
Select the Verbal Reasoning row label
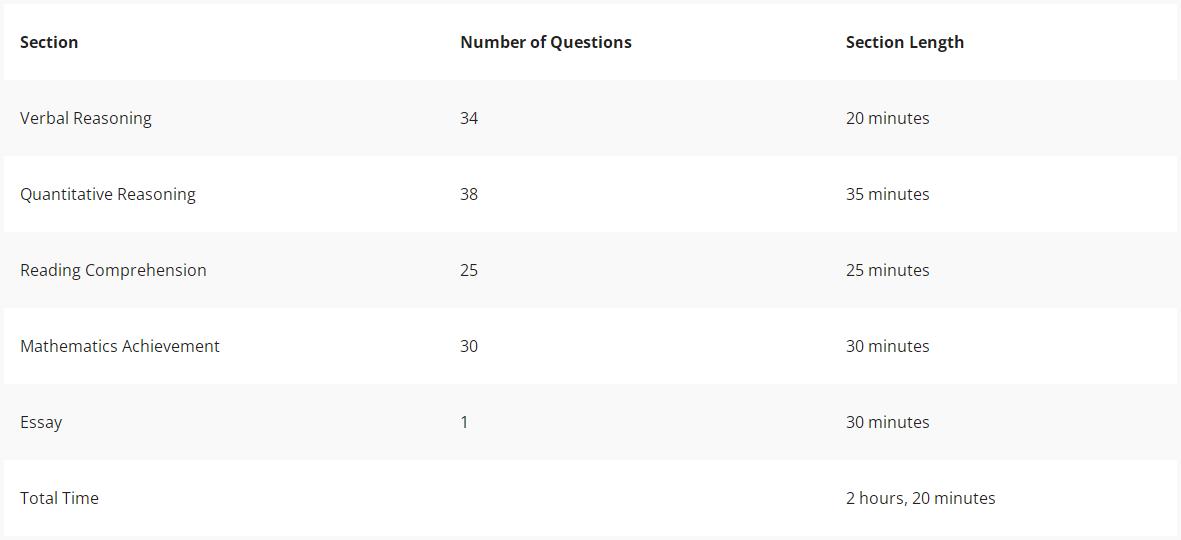86,118
